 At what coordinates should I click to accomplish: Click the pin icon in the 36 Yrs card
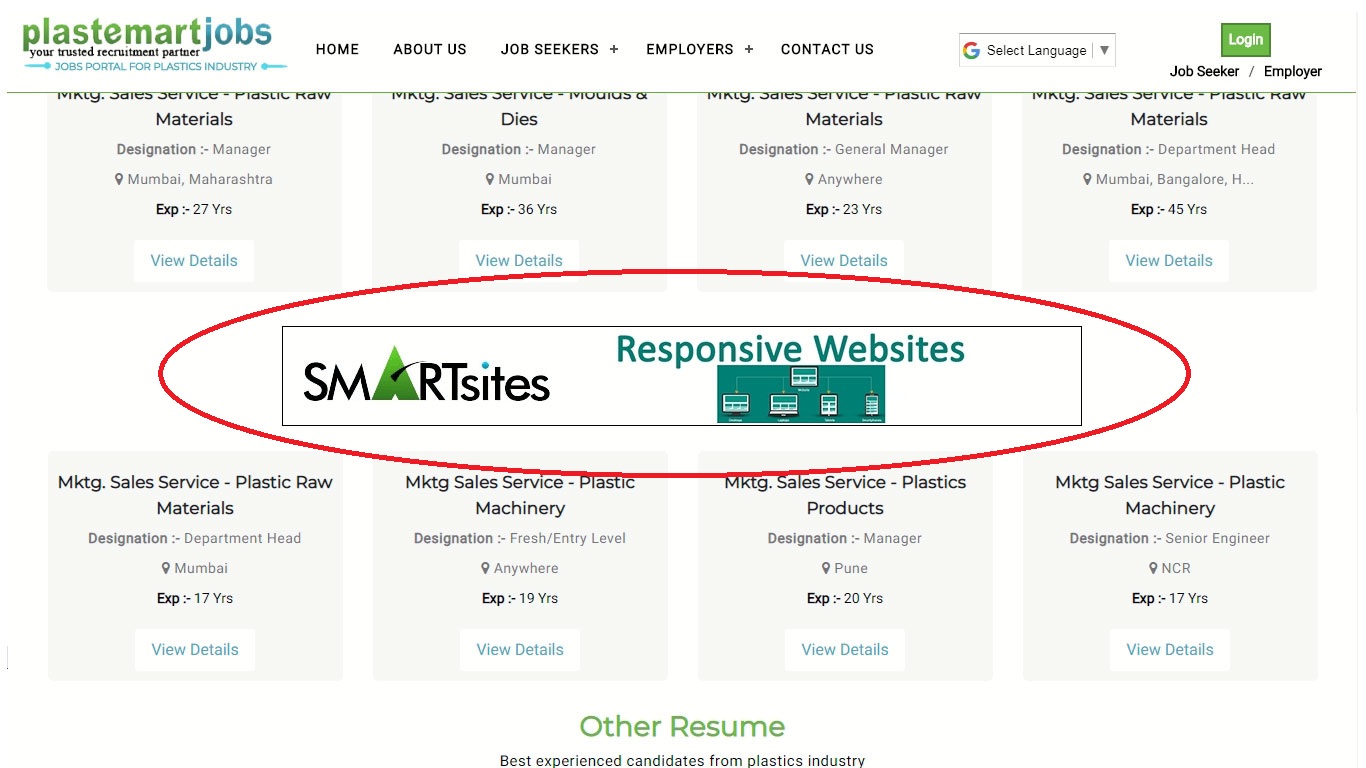click(490, 179)
